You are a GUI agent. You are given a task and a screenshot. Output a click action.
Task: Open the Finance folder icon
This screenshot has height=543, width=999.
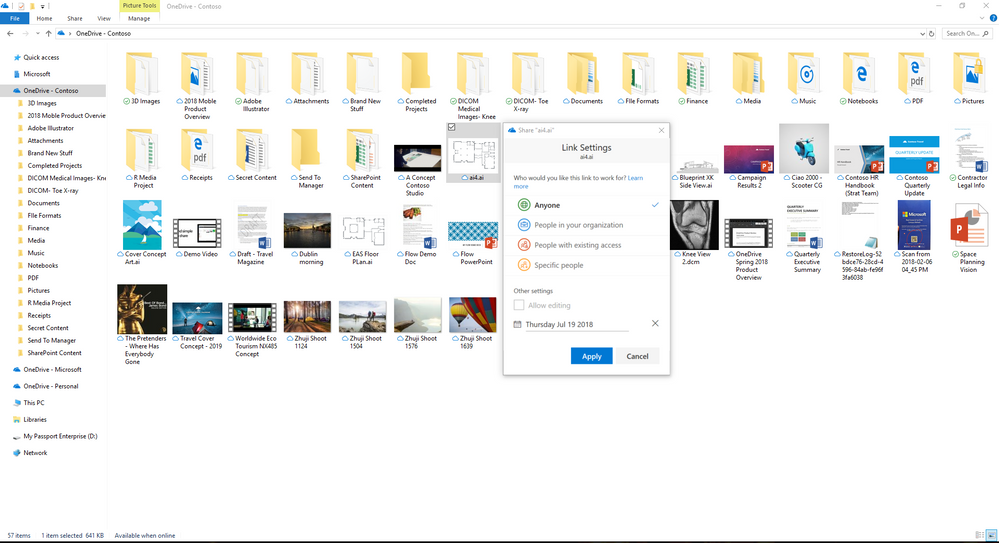(x=694, y=74)
